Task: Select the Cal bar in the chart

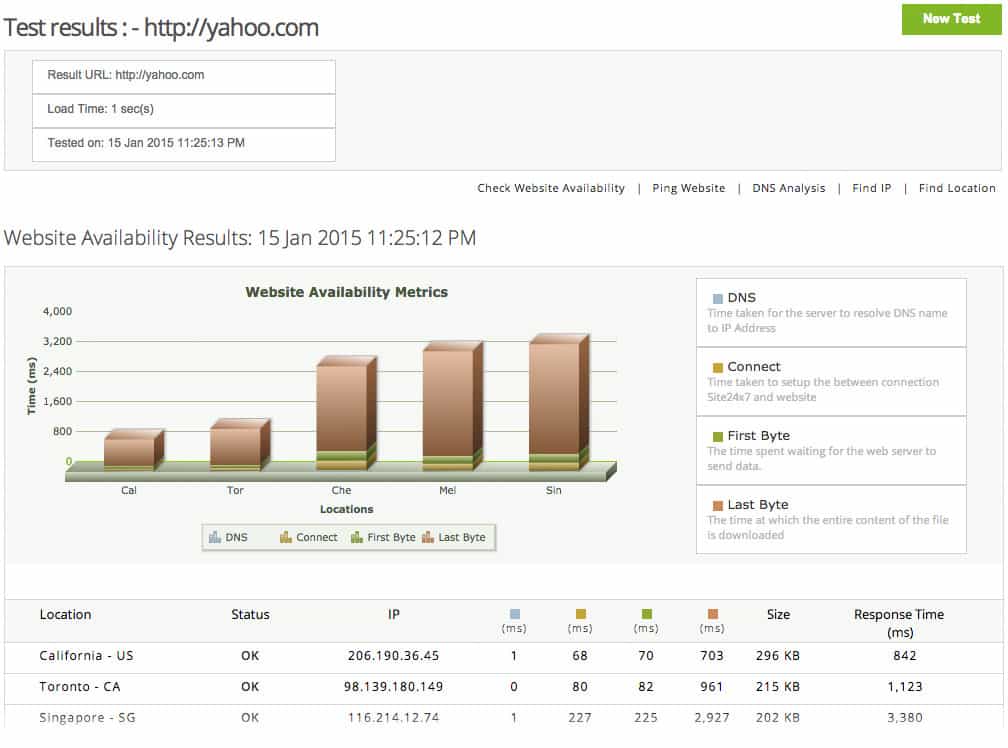Action: tap(133, 450)
